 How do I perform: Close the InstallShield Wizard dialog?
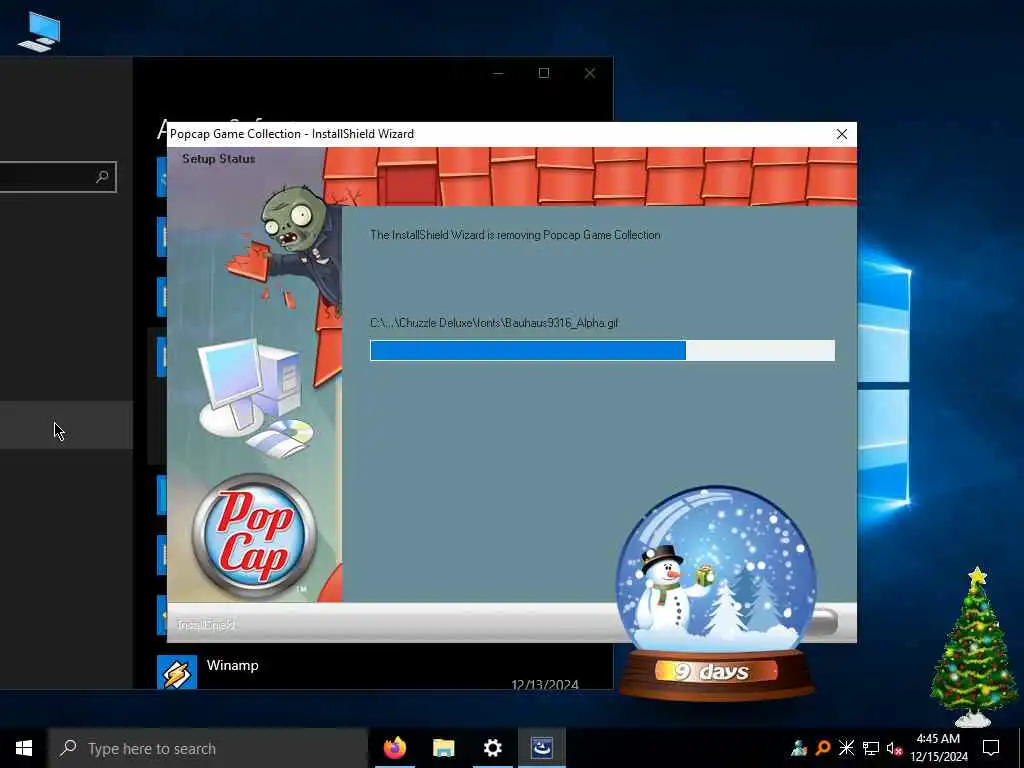click(x=842, y=134)
